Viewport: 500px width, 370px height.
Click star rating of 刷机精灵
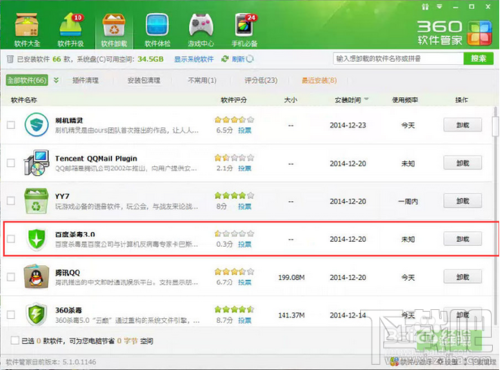tap(234, 120)
